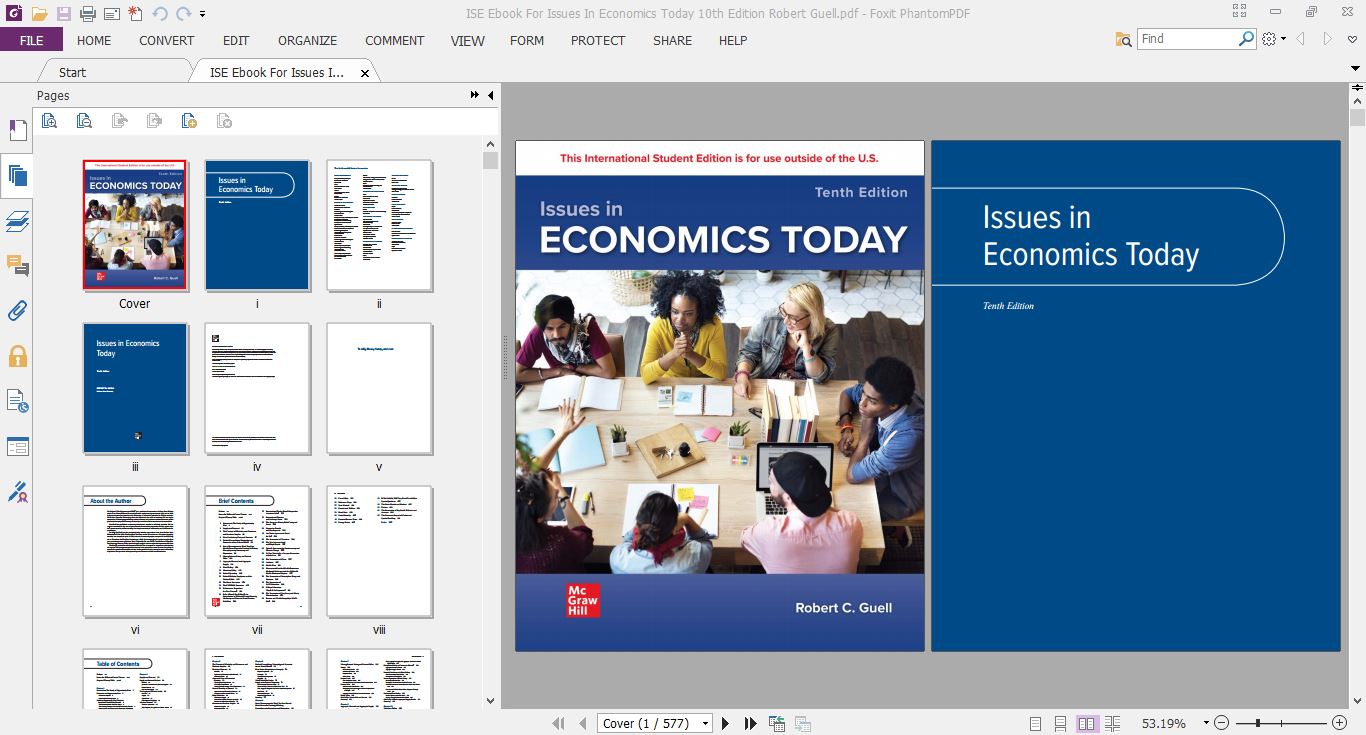Image resolution: width=1366 pixels, height=735 pixels.
Task: Switch to the VIEW ribbon tab
Action: (x=467, y=41)
